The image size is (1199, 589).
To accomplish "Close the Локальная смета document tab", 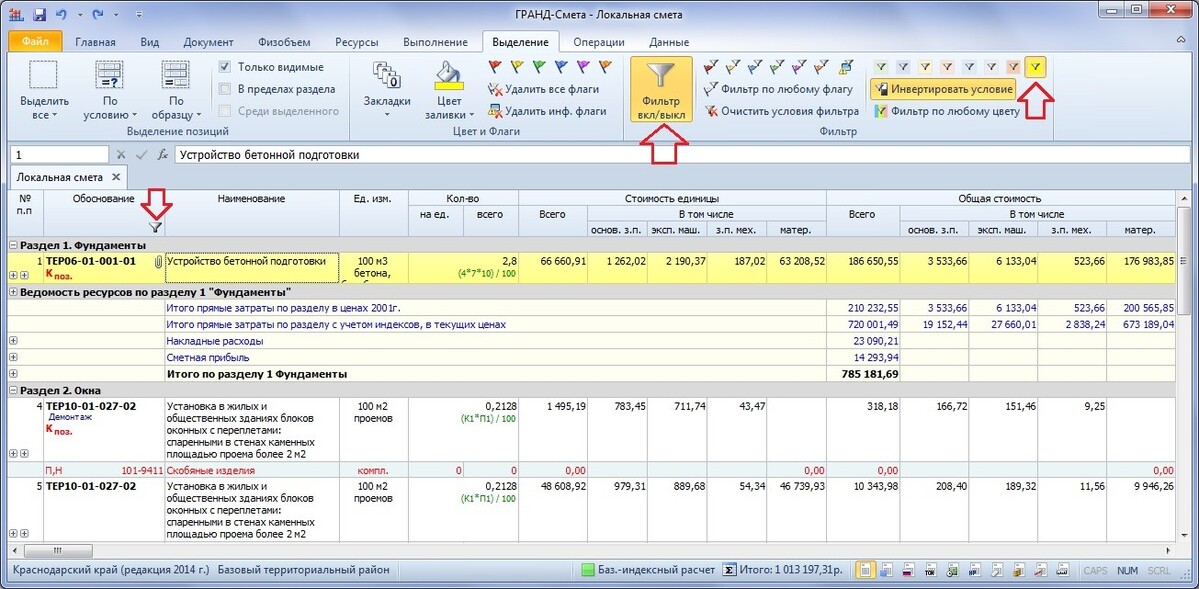I will pyautogui.click(x=115, y=177).
